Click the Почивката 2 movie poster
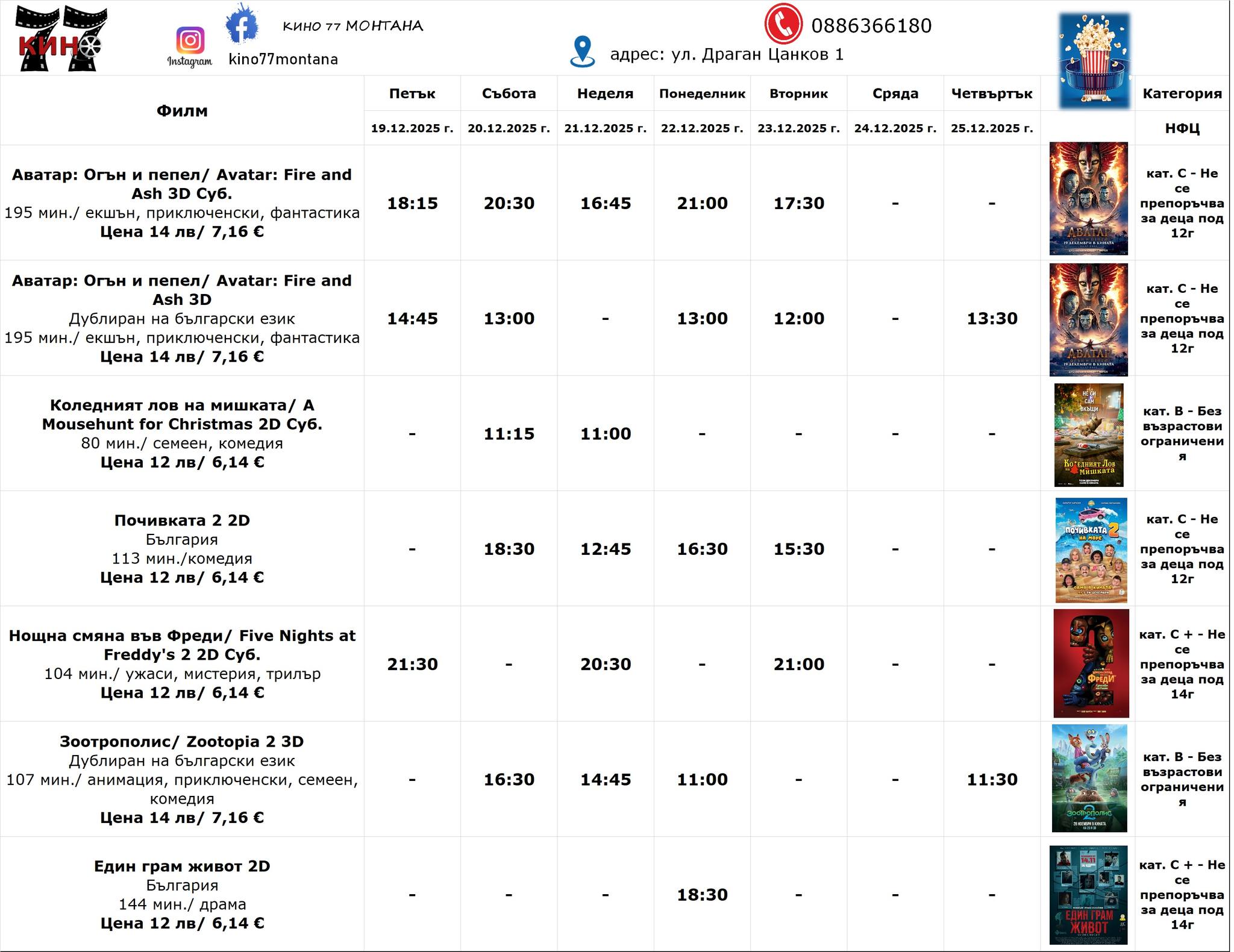The height and width of the screenshot is (952, 1234). [x=1091, y=550]
